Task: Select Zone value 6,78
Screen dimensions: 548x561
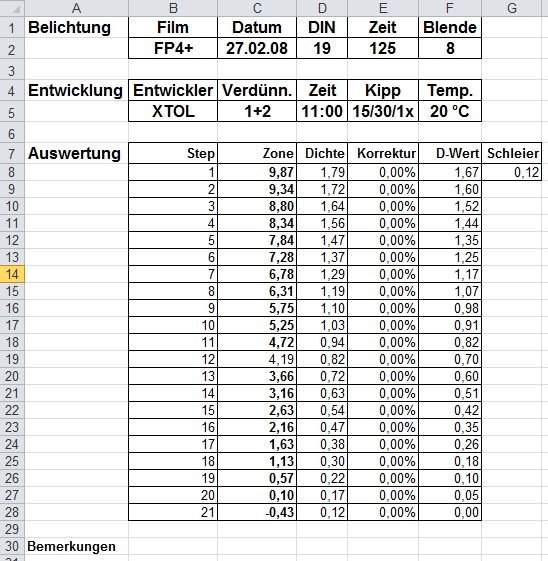Action: 257,274
